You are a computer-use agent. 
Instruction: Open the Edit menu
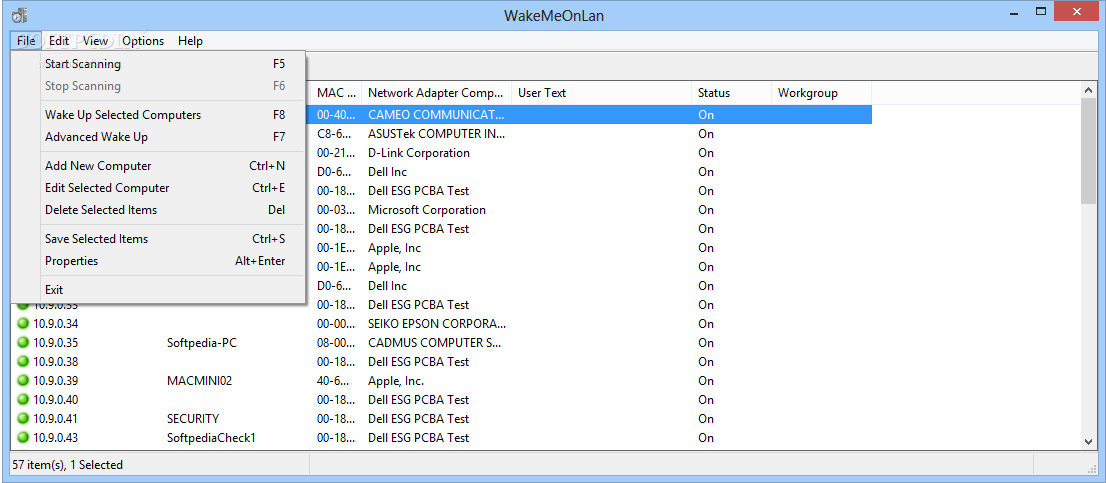(59, 41)
